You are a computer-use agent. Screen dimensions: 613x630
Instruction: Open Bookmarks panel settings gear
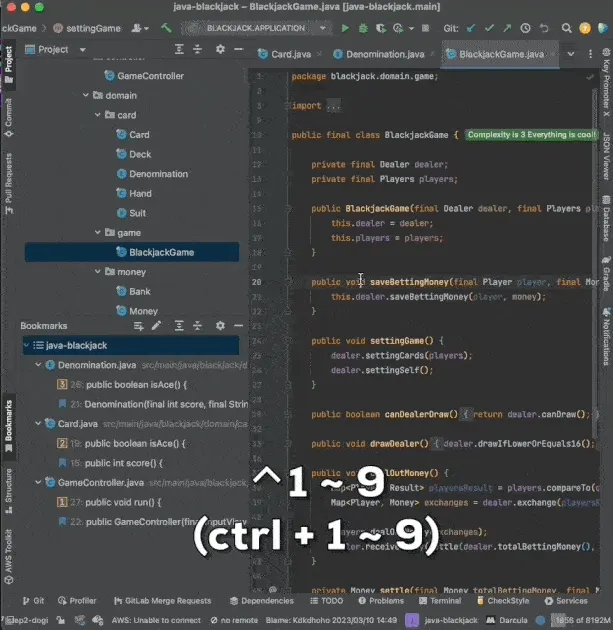point(220,326)
